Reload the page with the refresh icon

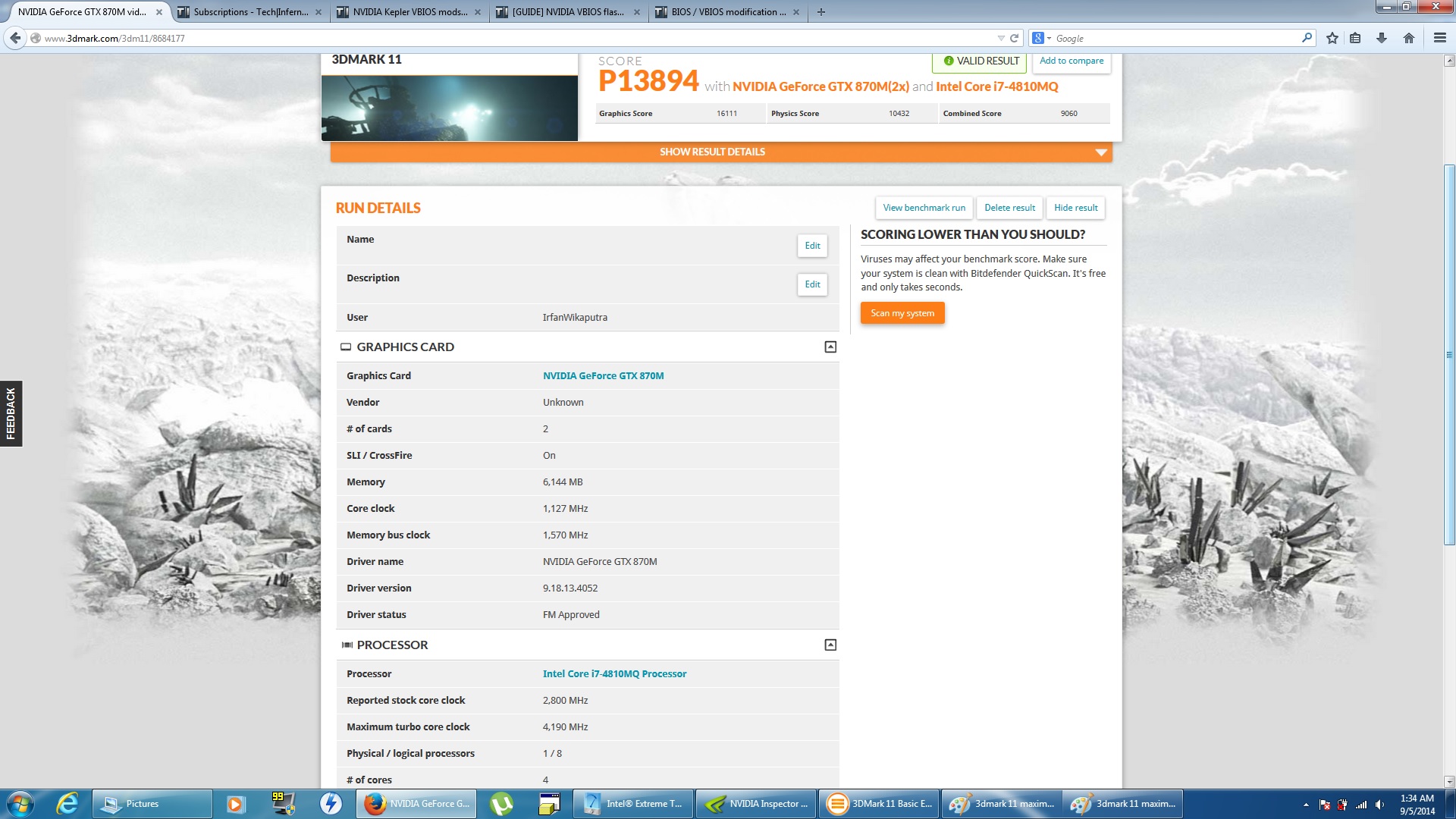click(x=1014, y=38)
